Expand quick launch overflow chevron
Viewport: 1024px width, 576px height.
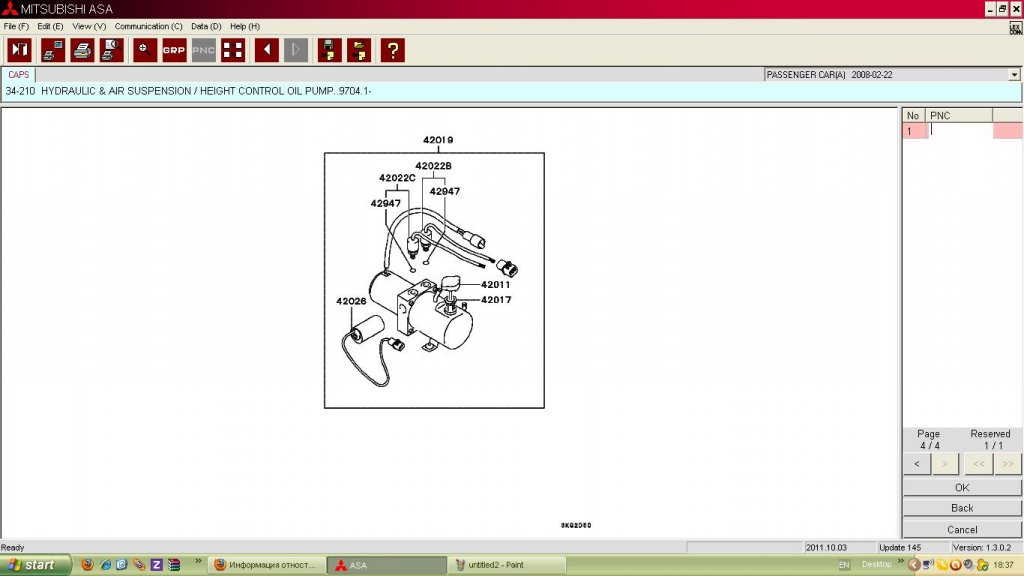coord(198,561)
